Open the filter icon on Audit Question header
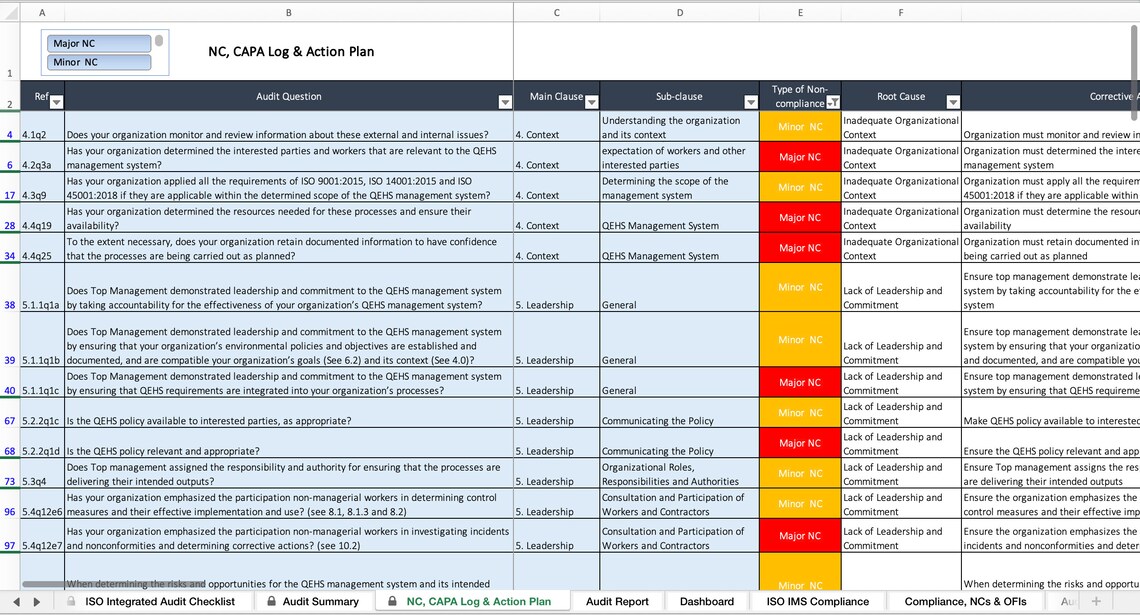 coord(504,102)
